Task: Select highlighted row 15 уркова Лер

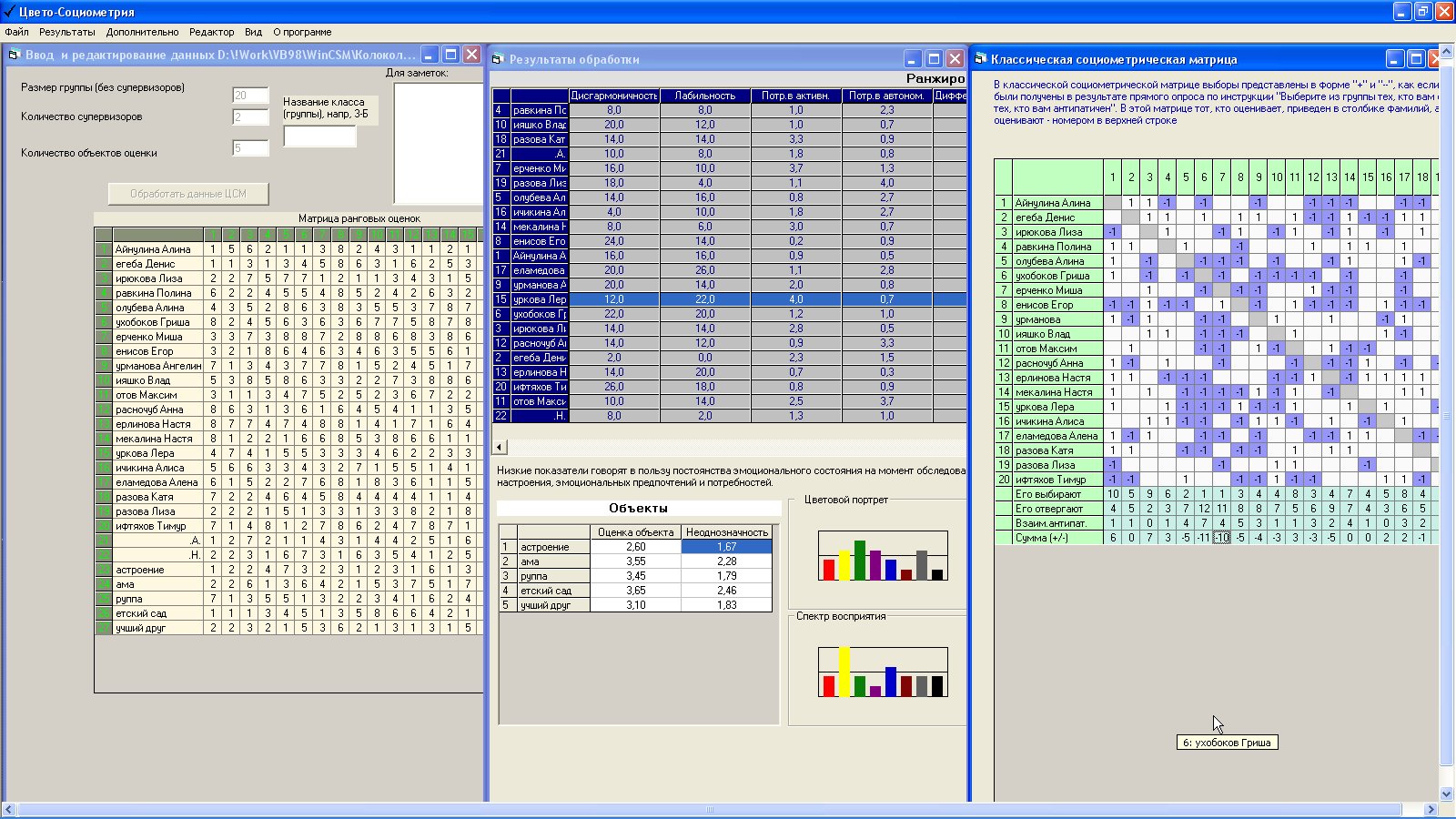Action: [x=729, y=299]
